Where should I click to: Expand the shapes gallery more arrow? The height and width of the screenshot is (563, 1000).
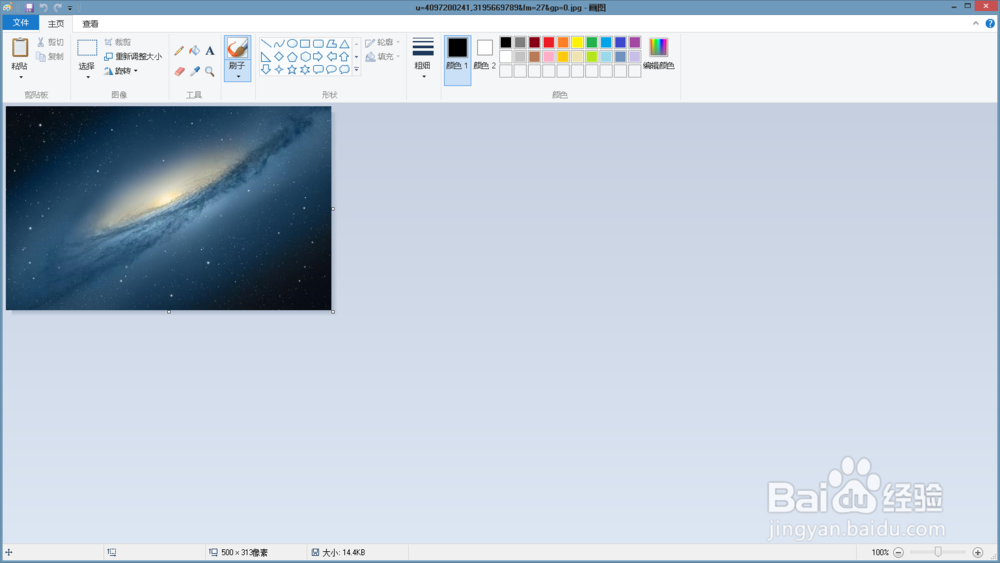pos(357,69)
